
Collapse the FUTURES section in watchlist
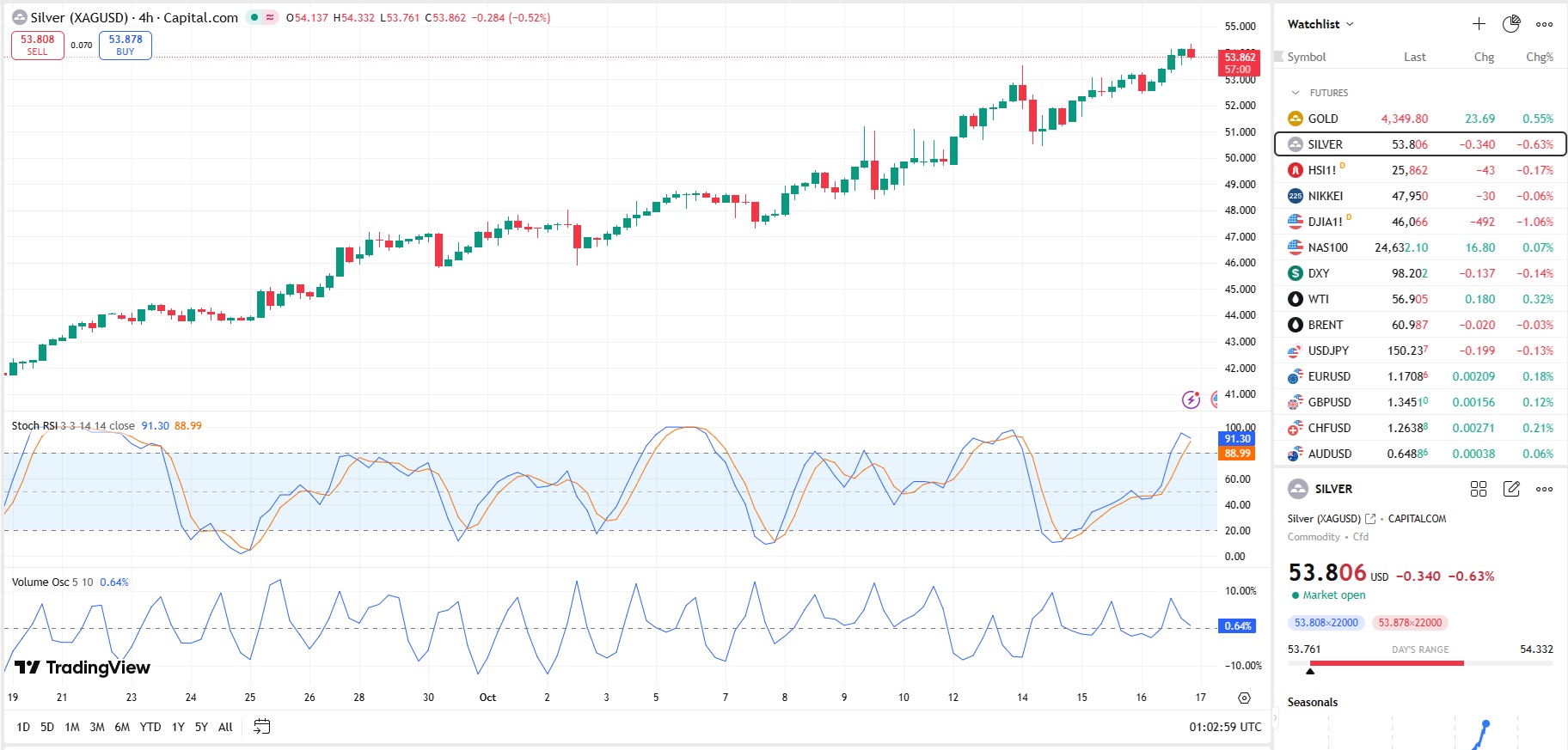tap(1295, 93)
